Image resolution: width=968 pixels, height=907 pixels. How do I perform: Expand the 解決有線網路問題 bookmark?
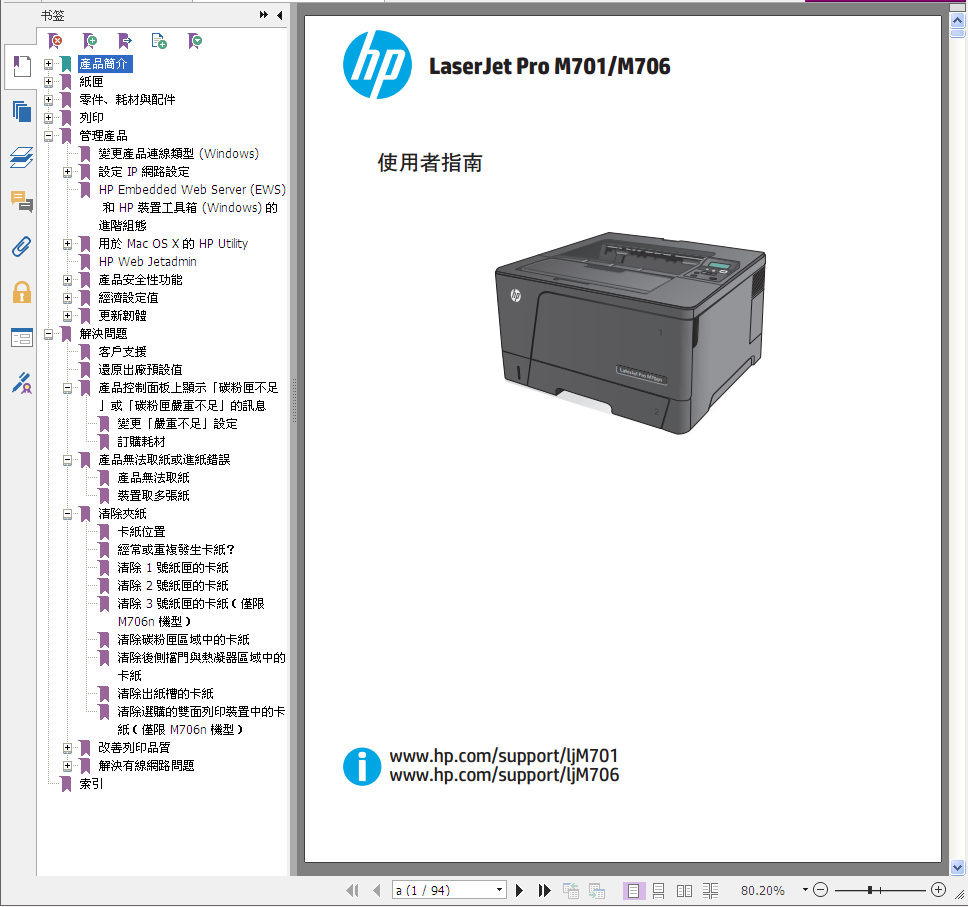coord(67,766)
